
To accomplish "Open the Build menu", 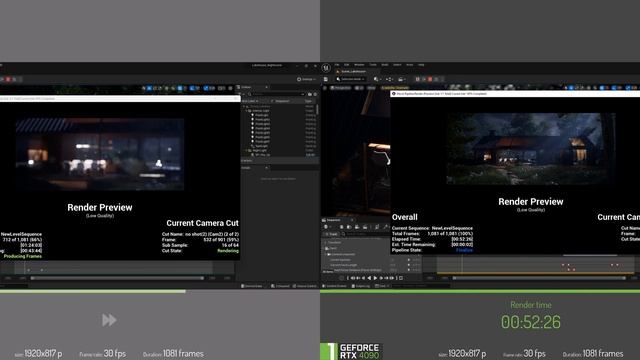I will pyautogui.click(x=385, y=65).
